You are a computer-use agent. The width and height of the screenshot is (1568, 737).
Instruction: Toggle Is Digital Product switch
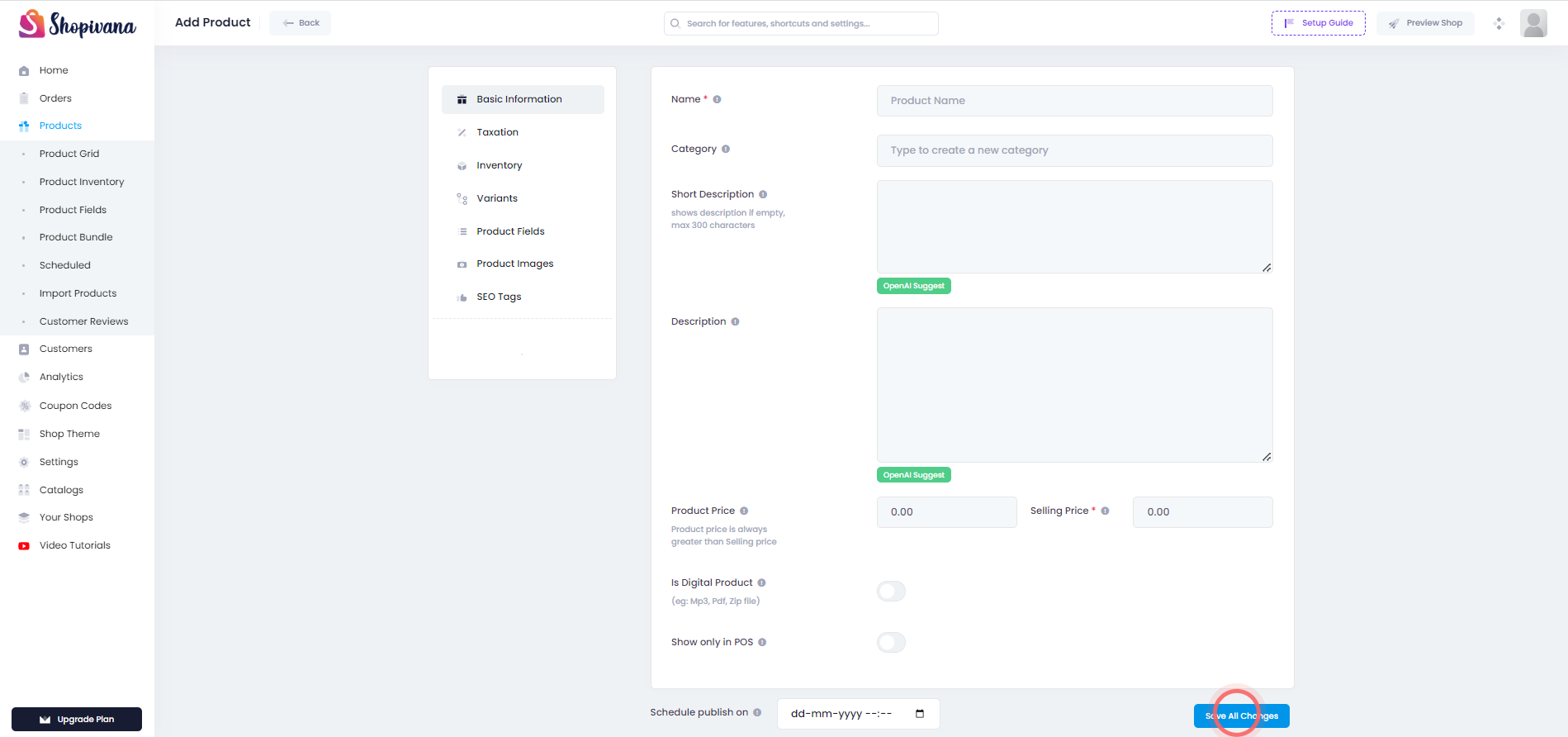[x=891, y=592]
